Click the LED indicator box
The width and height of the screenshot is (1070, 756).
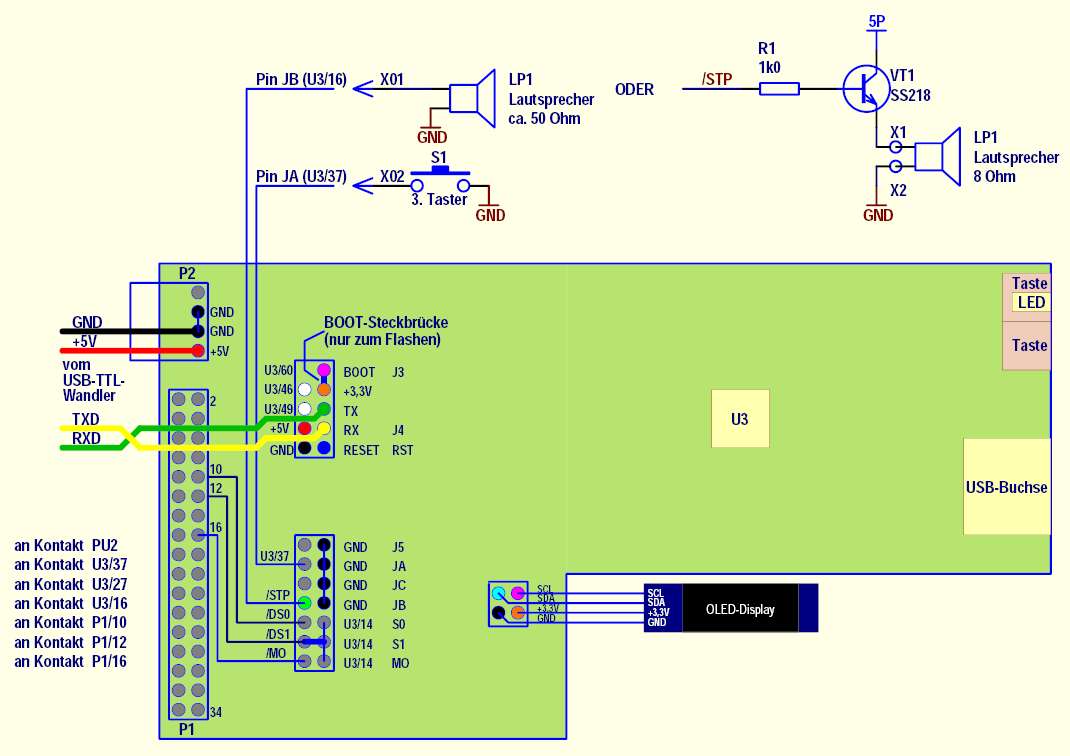[x=1030, y=302]
